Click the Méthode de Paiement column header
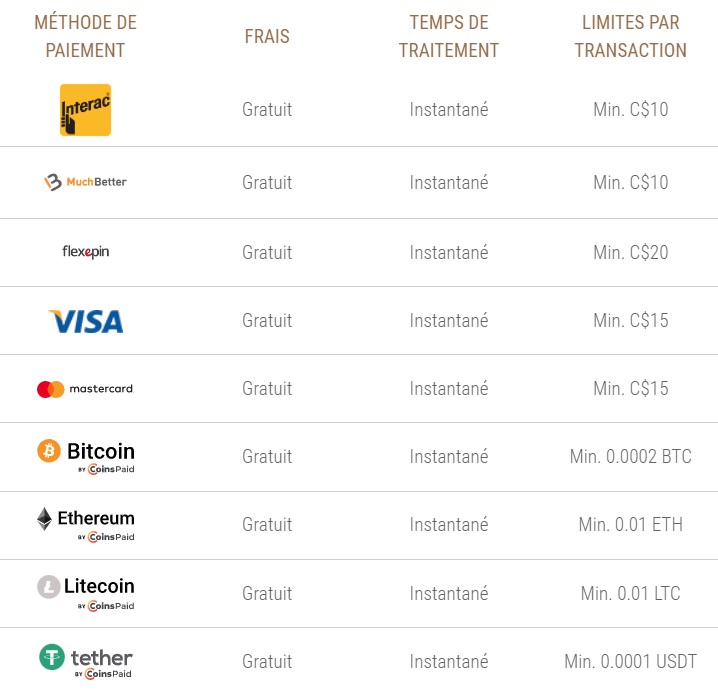This screenshot has height=694, width=718. [x=86, y=36]
